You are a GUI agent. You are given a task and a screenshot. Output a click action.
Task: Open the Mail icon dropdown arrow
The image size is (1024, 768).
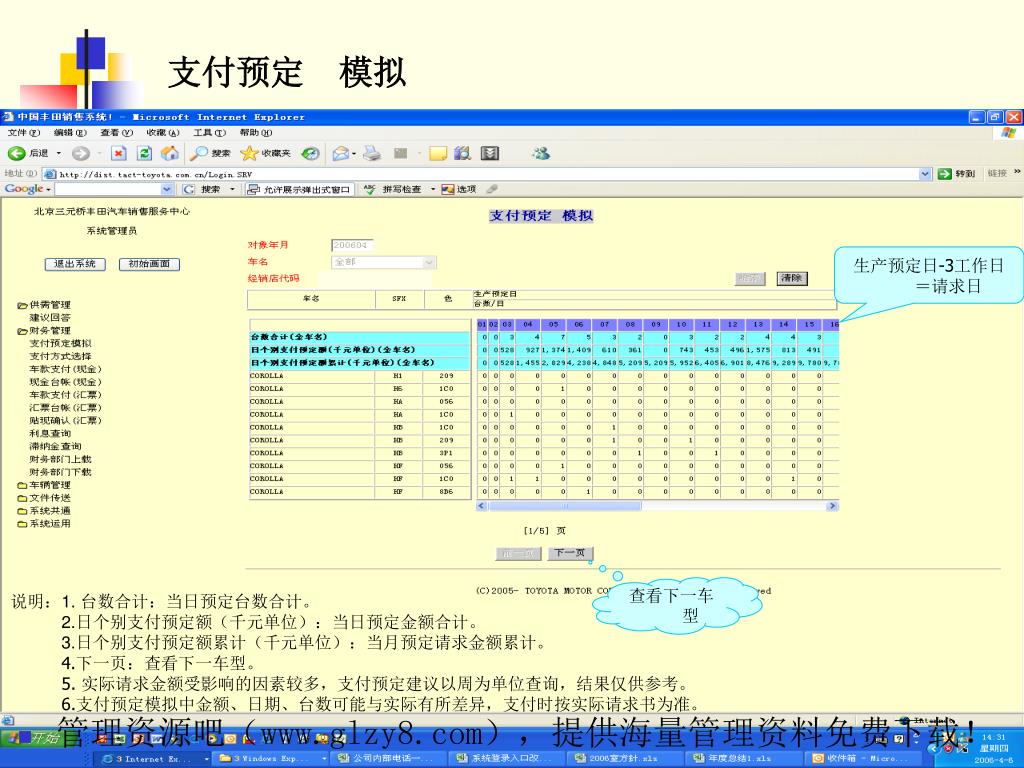coord(354,153)
